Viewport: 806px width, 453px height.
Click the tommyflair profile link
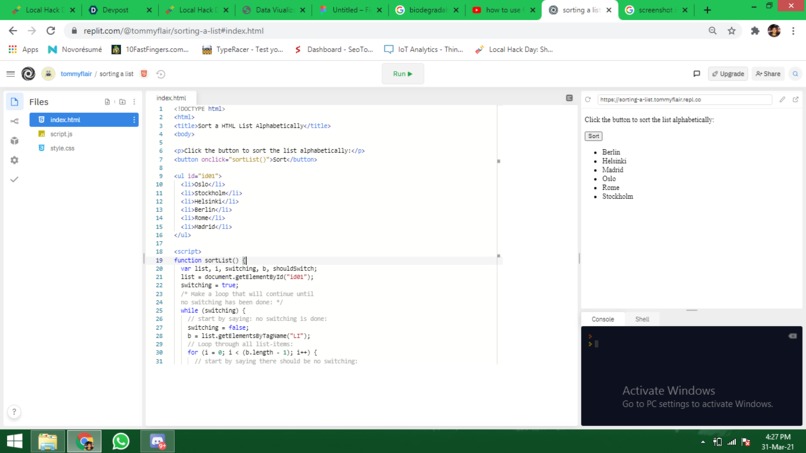[x=76, y=74]
